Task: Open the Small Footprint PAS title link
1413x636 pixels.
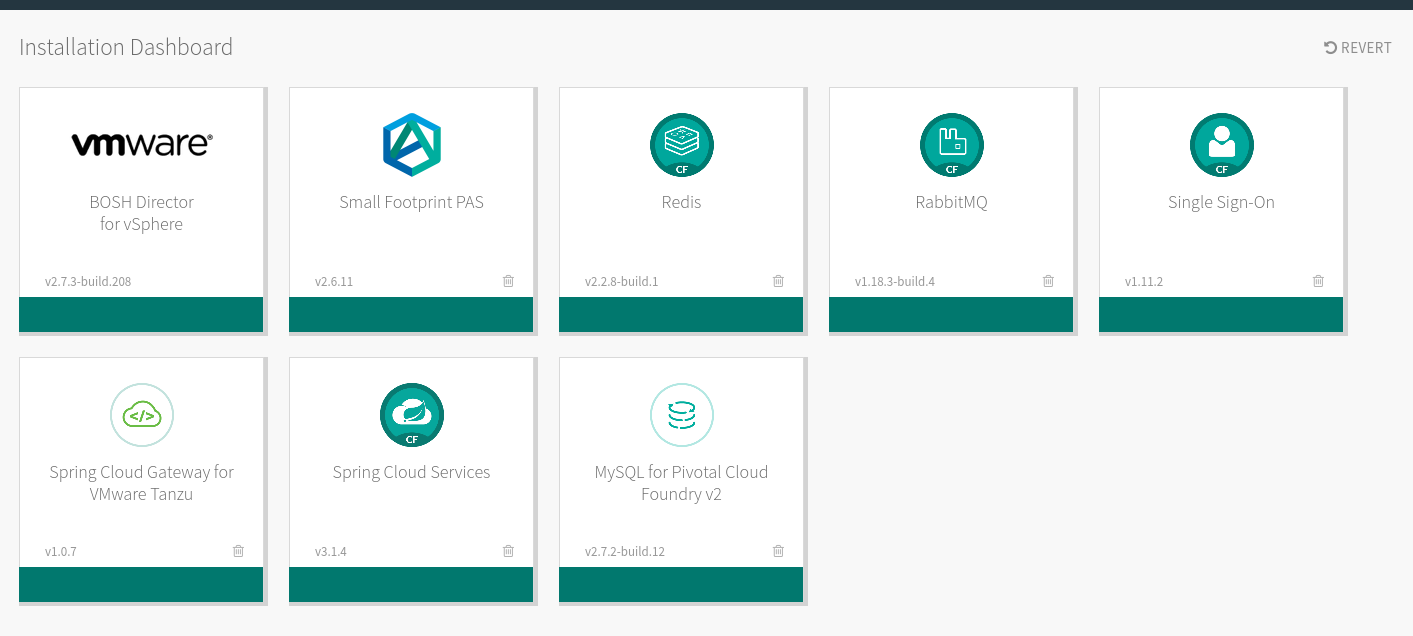Action: (411, 202)
